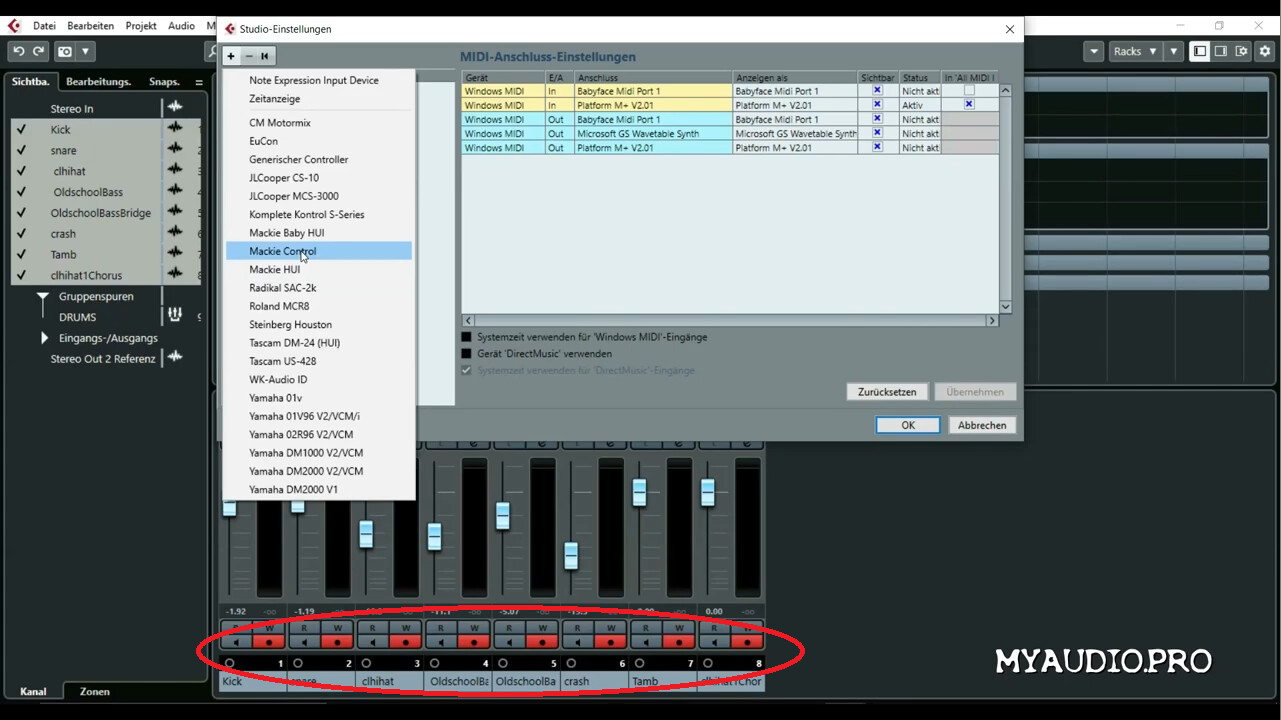Choose Generischer Controller in device list
The width and height of the screenshot is (1281, 720).
pyautogui.click(x=299, y=159)
